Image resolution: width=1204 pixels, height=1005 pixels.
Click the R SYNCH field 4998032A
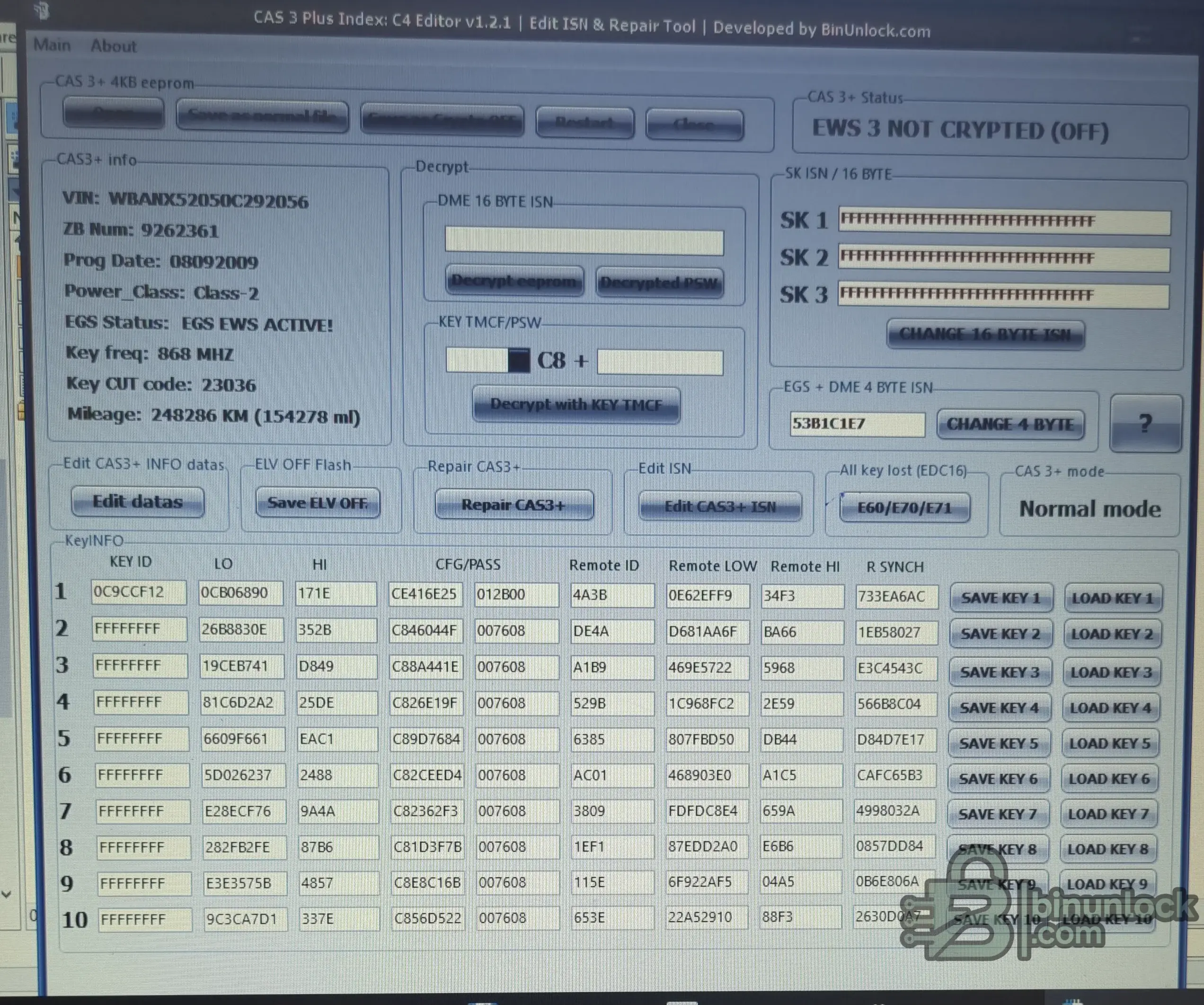pyautogui.click(x=895, y=810)
